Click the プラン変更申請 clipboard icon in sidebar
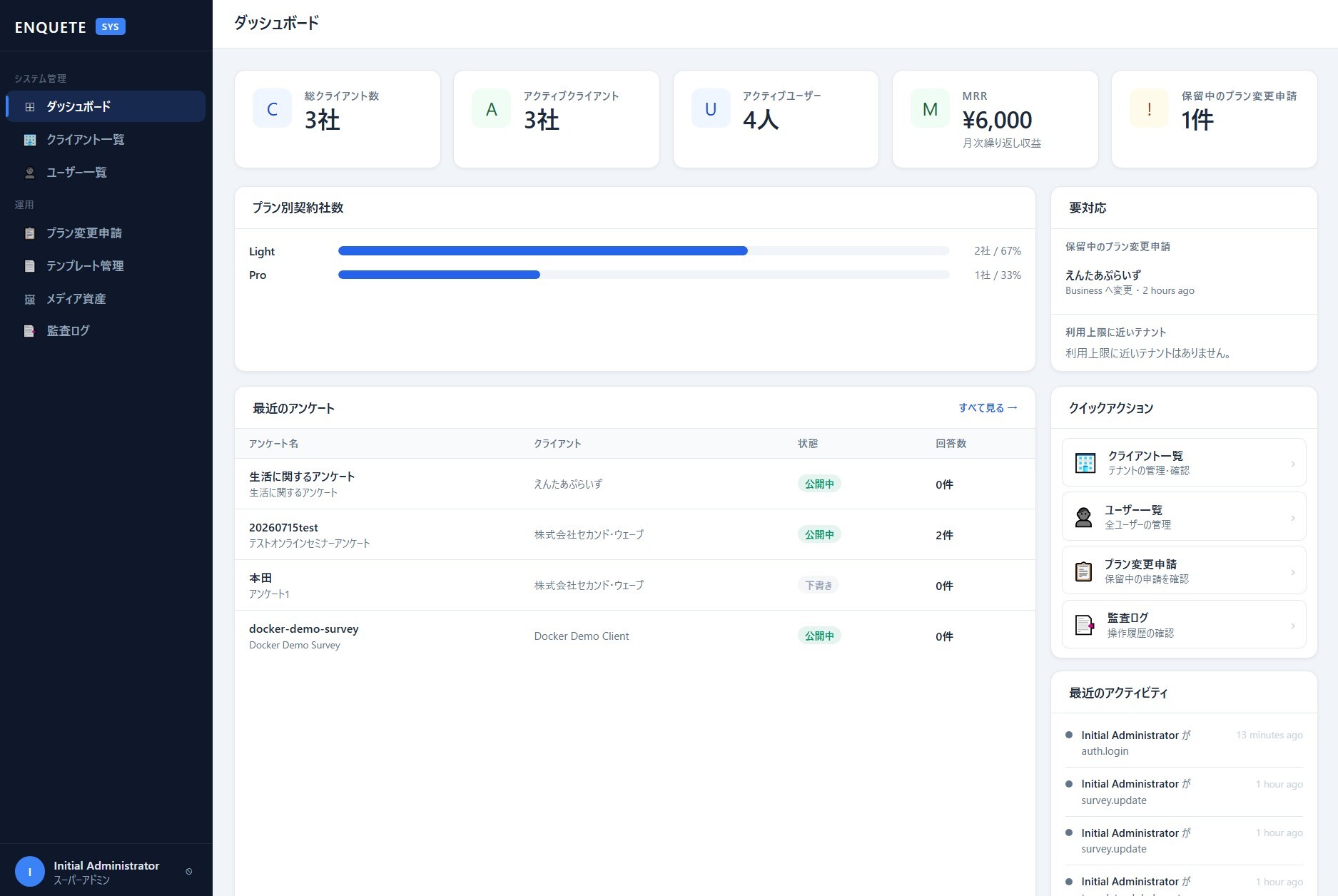 [x=30, y=233]
